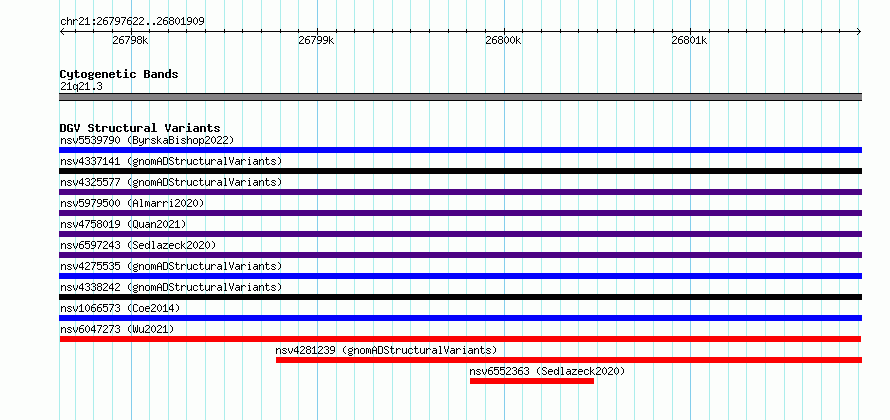
Task: Open variant nsv5539790 (ByrskaBishop2022) label
Action: pyautogui.click(x=147, y=140)
